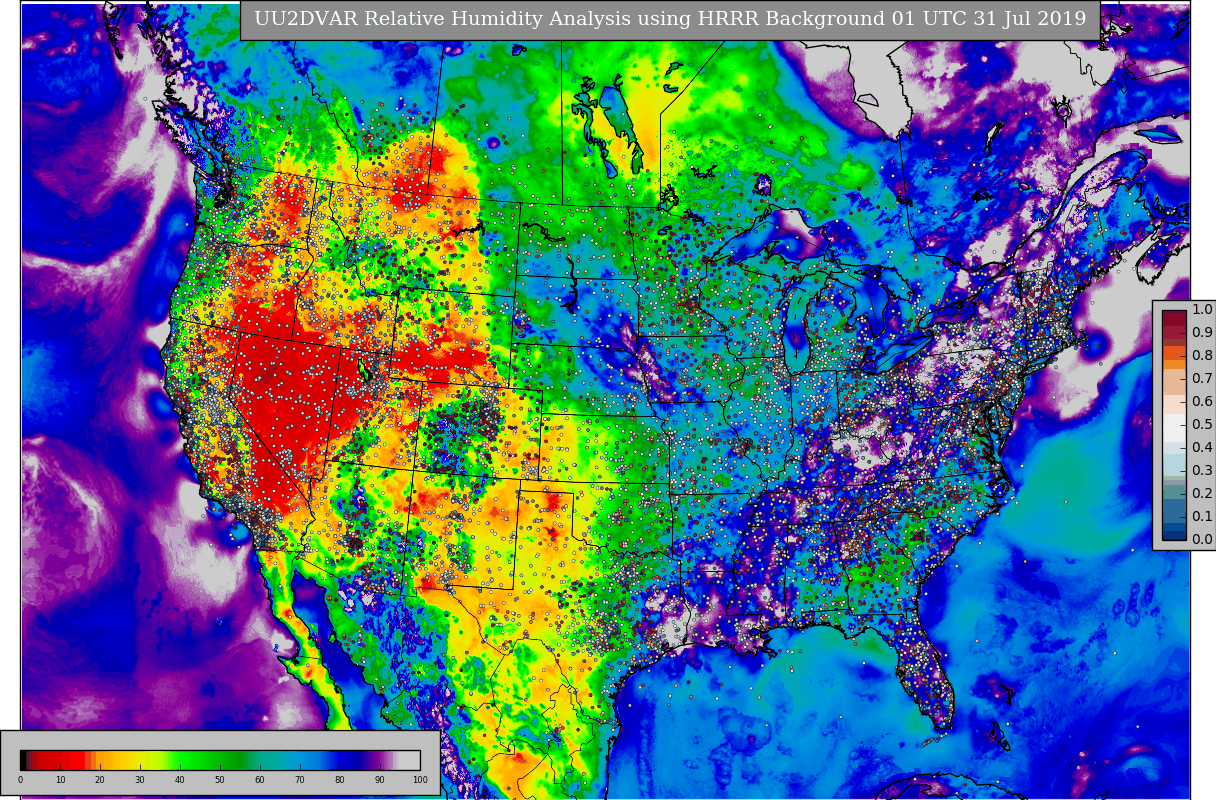Click the 0.9 label on vertical colorbar

pyautogui.click(x=1202, y=332)
